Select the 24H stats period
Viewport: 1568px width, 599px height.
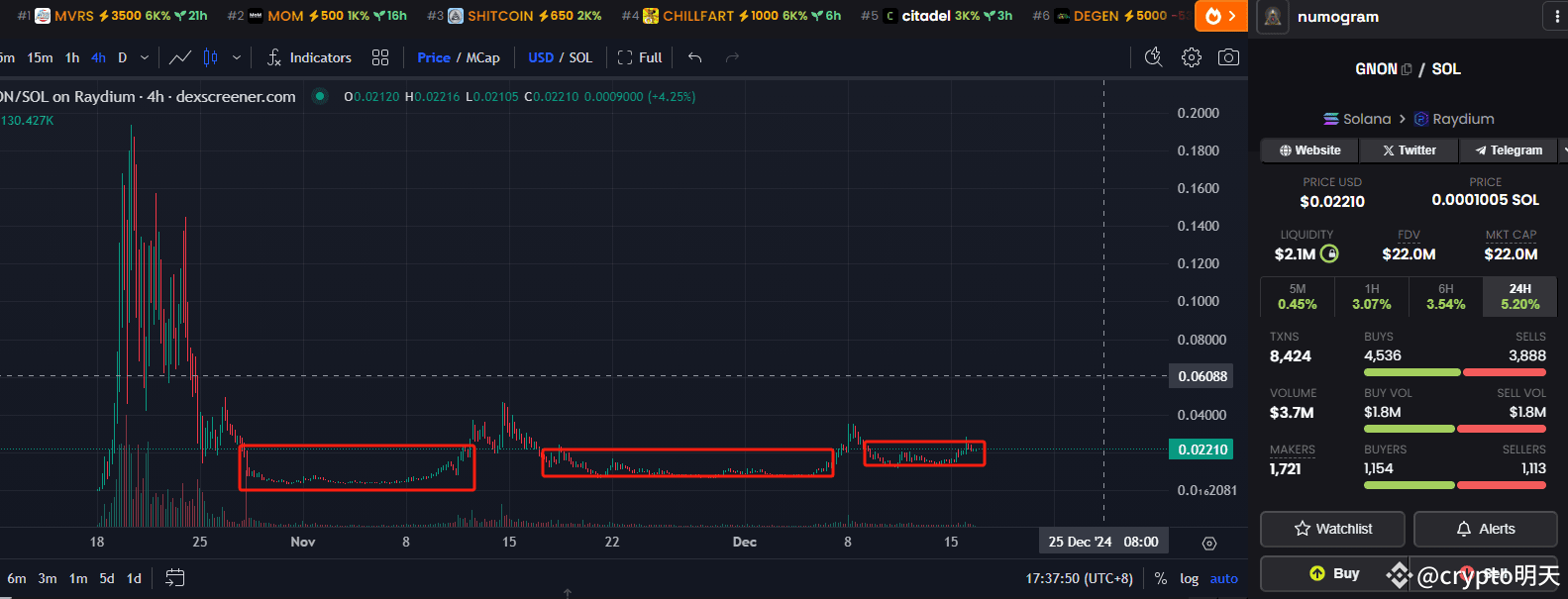(1520, 297)
